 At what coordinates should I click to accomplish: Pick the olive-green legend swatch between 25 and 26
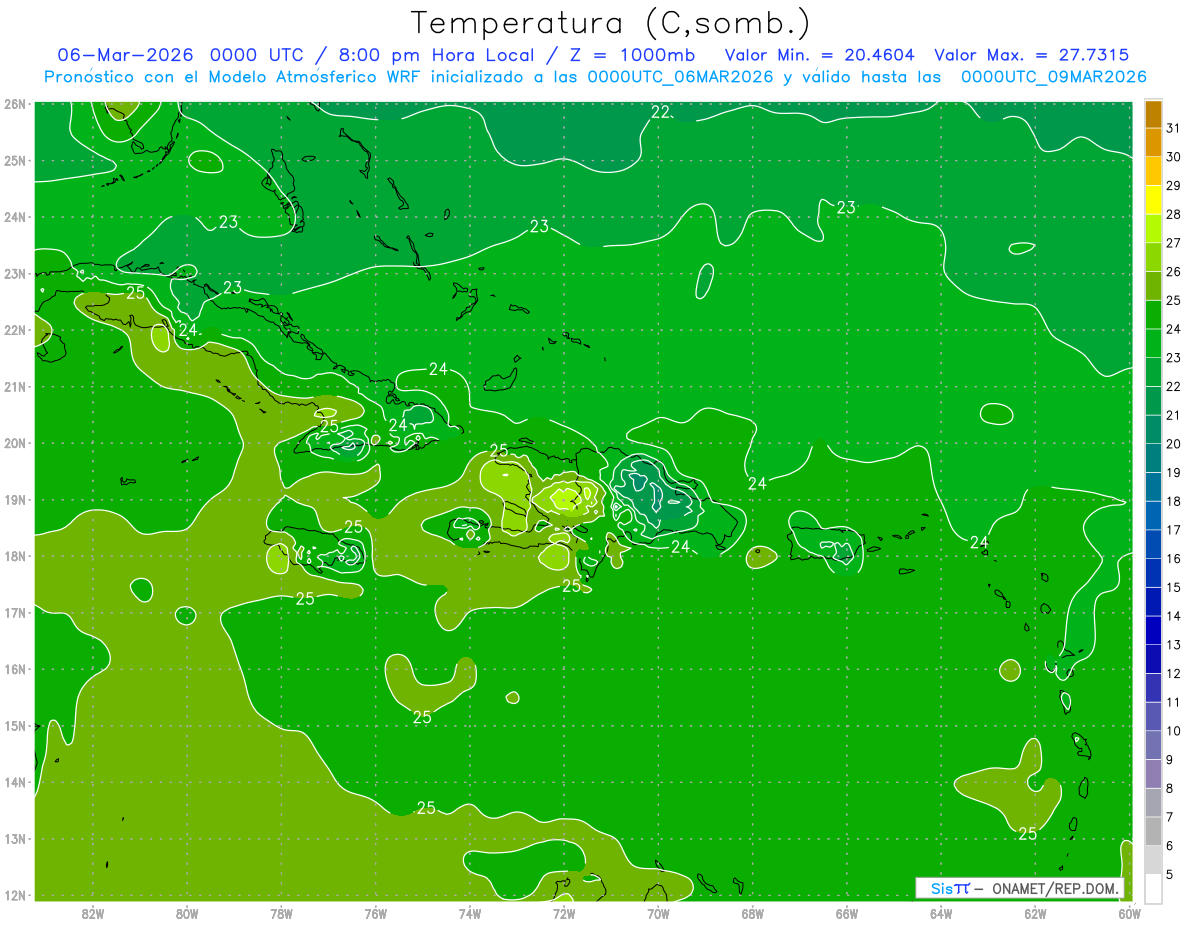[x=1153, y=286]
